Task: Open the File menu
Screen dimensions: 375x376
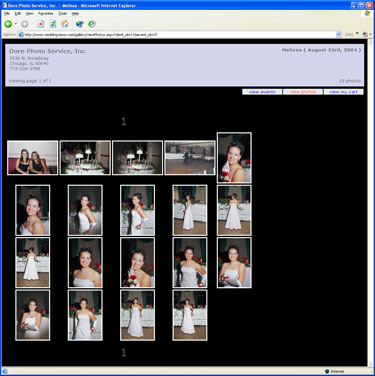Action: (x=7, y=14)
